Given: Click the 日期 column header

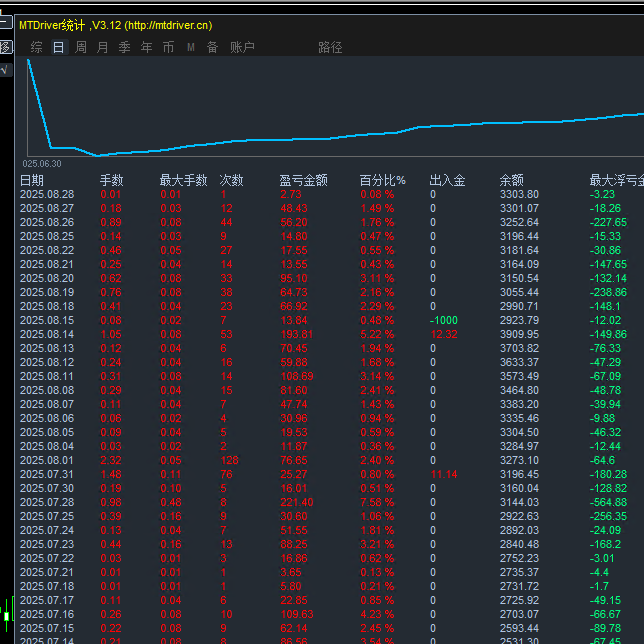Looking at the screenshot, I should click(32, 180).
